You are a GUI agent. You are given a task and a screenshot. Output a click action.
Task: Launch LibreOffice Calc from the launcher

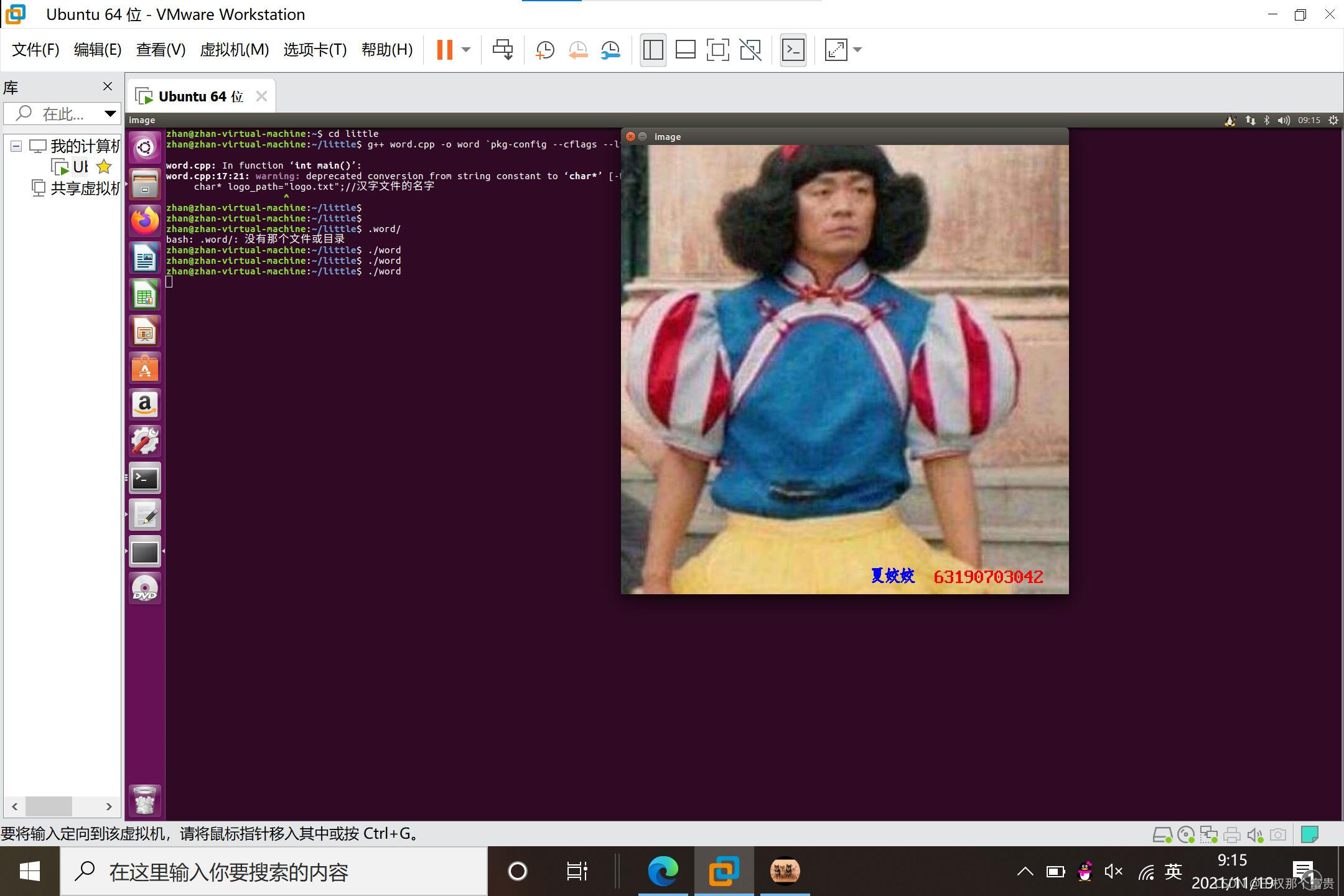coord(145,294)
